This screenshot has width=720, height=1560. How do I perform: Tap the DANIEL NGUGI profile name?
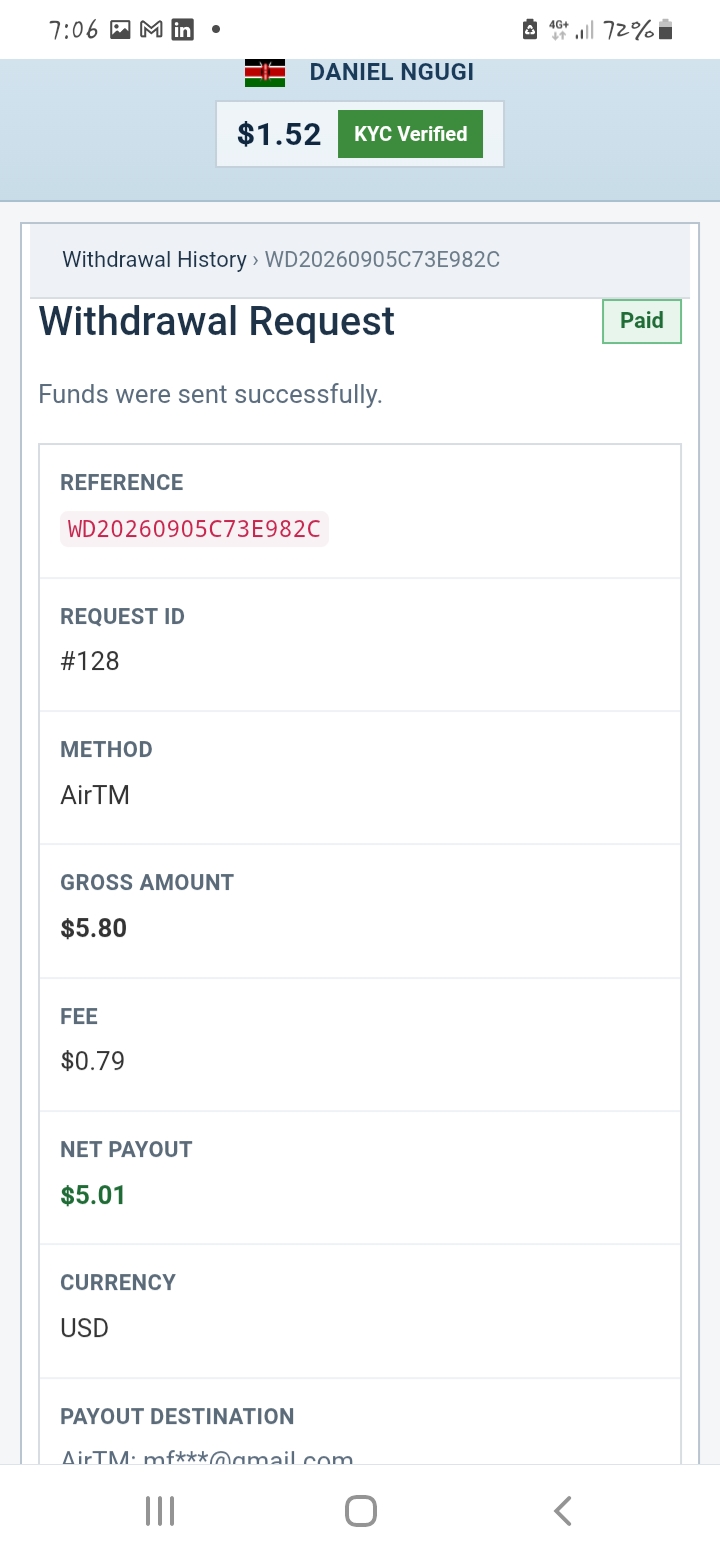[392, 72]
